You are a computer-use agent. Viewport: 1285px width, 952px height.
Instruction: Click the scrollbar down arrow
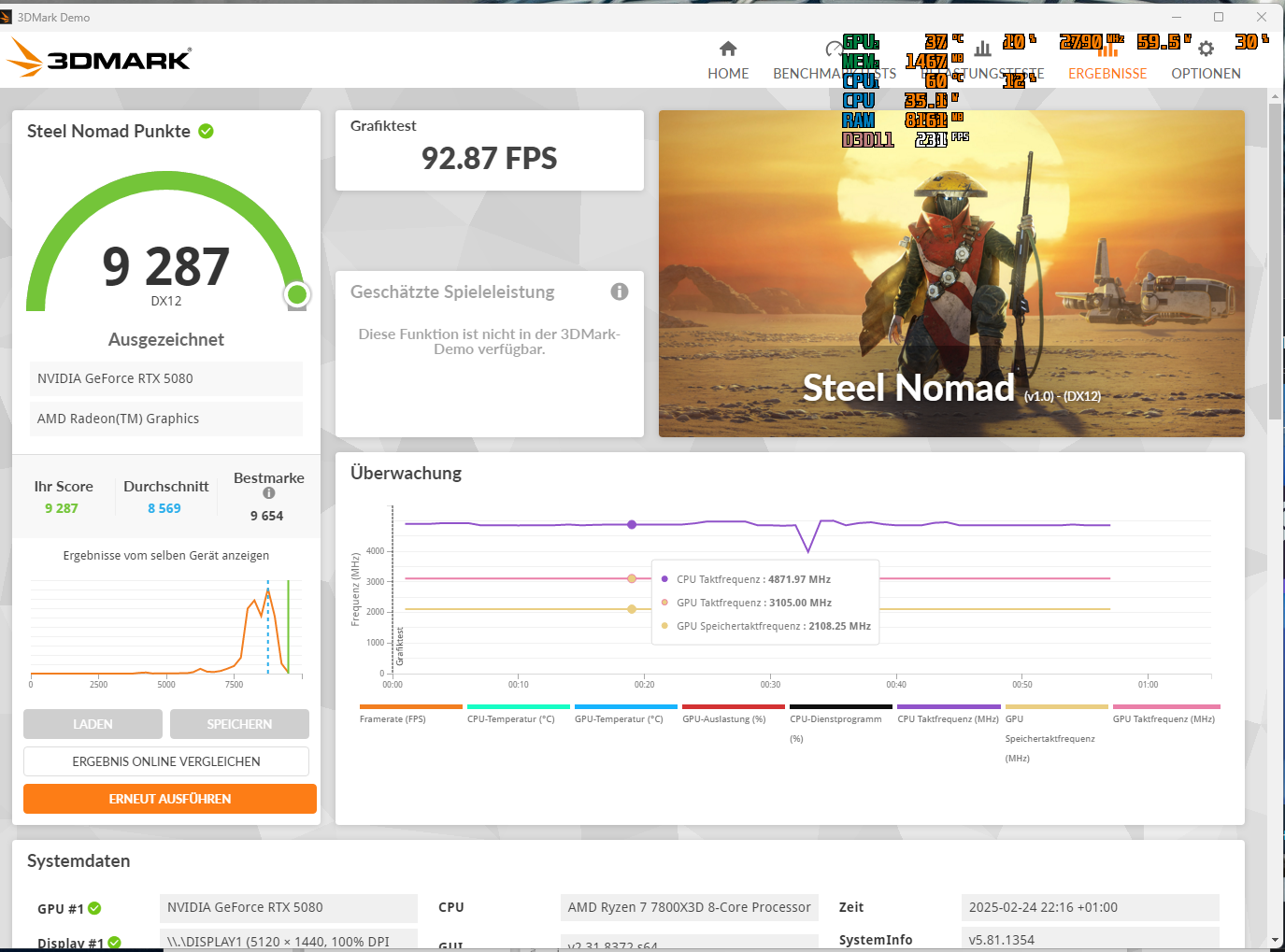1275,940
